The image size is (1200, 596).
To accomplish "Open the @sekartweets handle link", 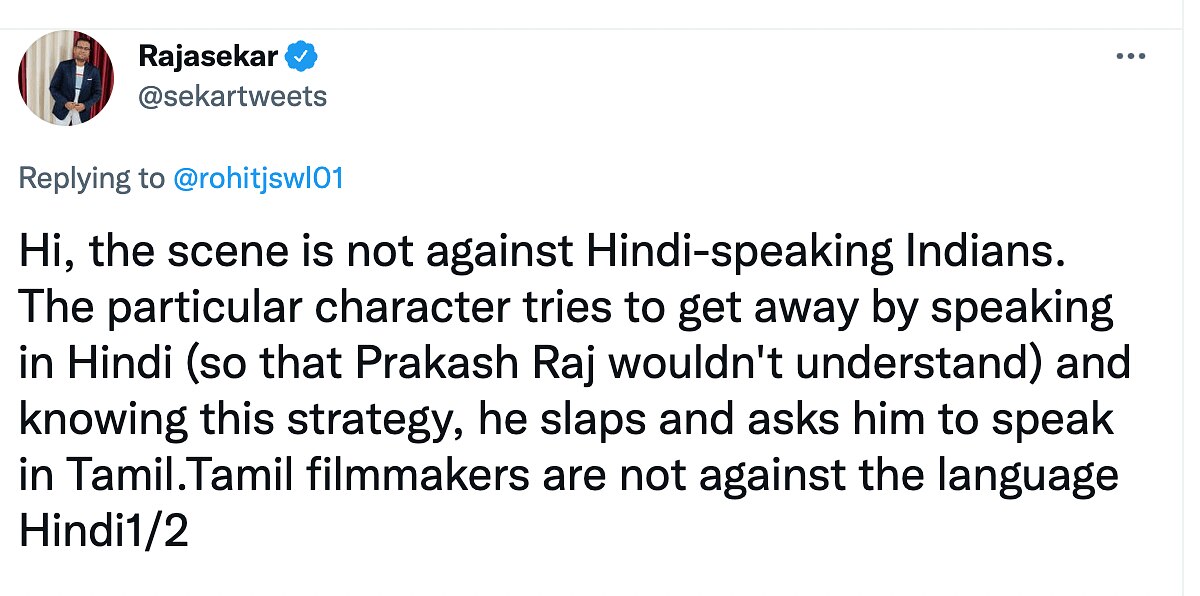I will [231, 96].
